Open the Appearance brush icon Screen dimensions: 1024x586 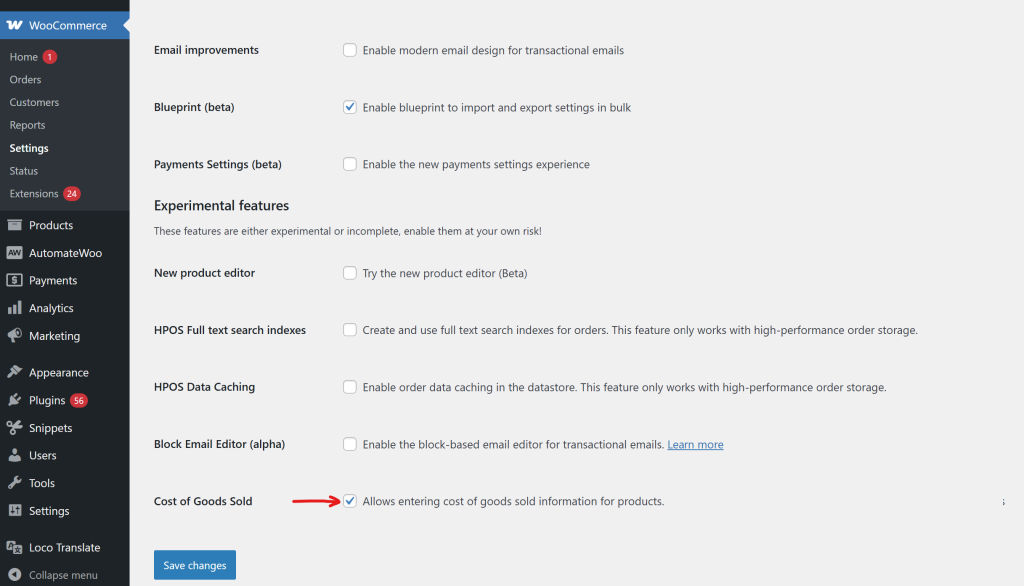14,371
